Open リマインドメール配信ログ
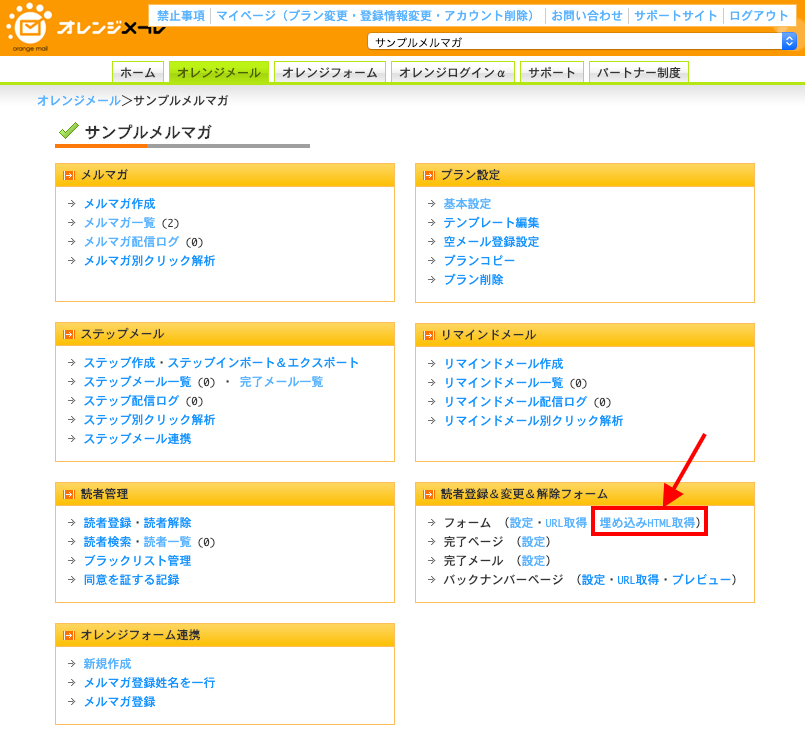The height and width of the screenshot is (743, 805). tap(515, 402)
